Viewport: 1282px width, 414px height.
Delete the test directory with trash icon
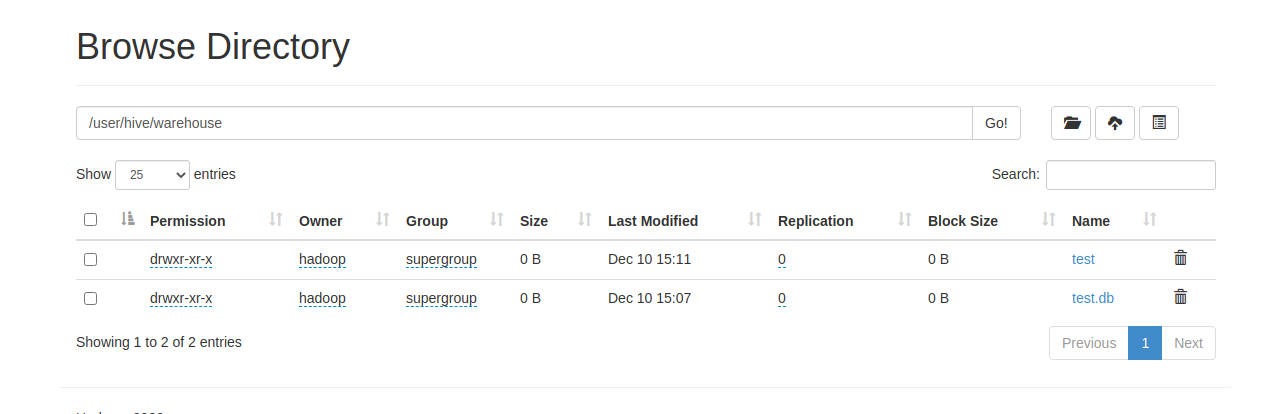(1180, 258)
